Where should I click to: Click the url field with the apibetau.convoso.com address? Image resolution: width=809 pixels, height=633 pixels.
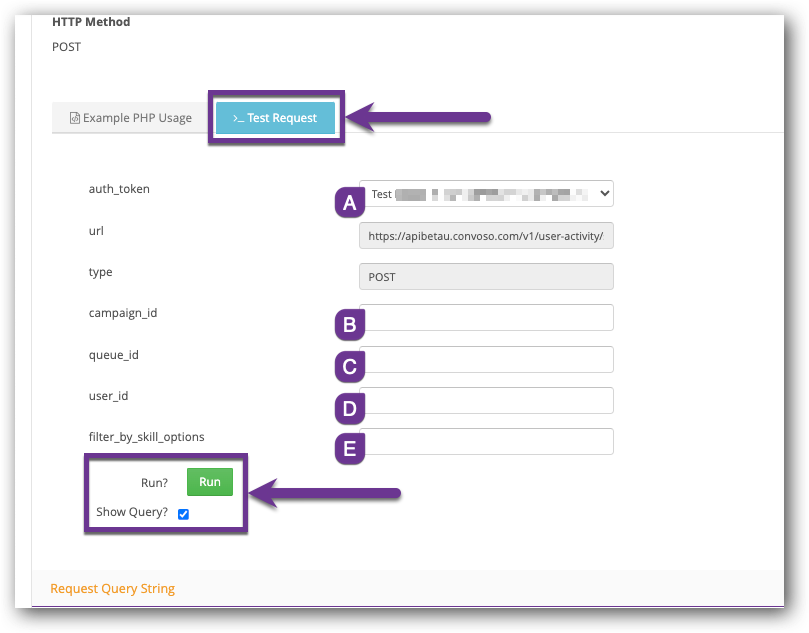[x=486, y=236]
